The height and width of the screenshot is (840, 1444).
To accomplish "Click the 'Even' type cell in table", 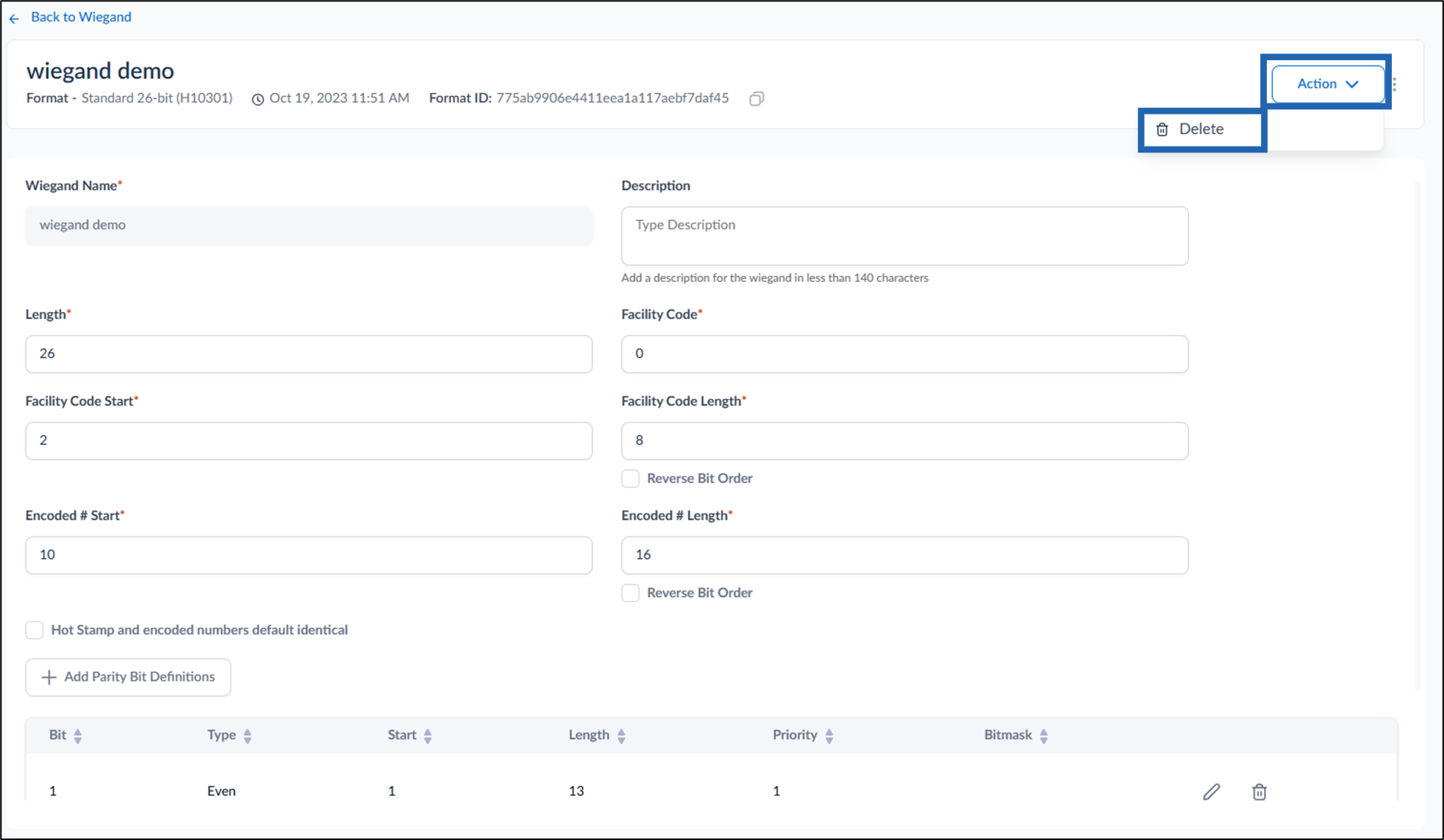I will [x=221, y=791].
